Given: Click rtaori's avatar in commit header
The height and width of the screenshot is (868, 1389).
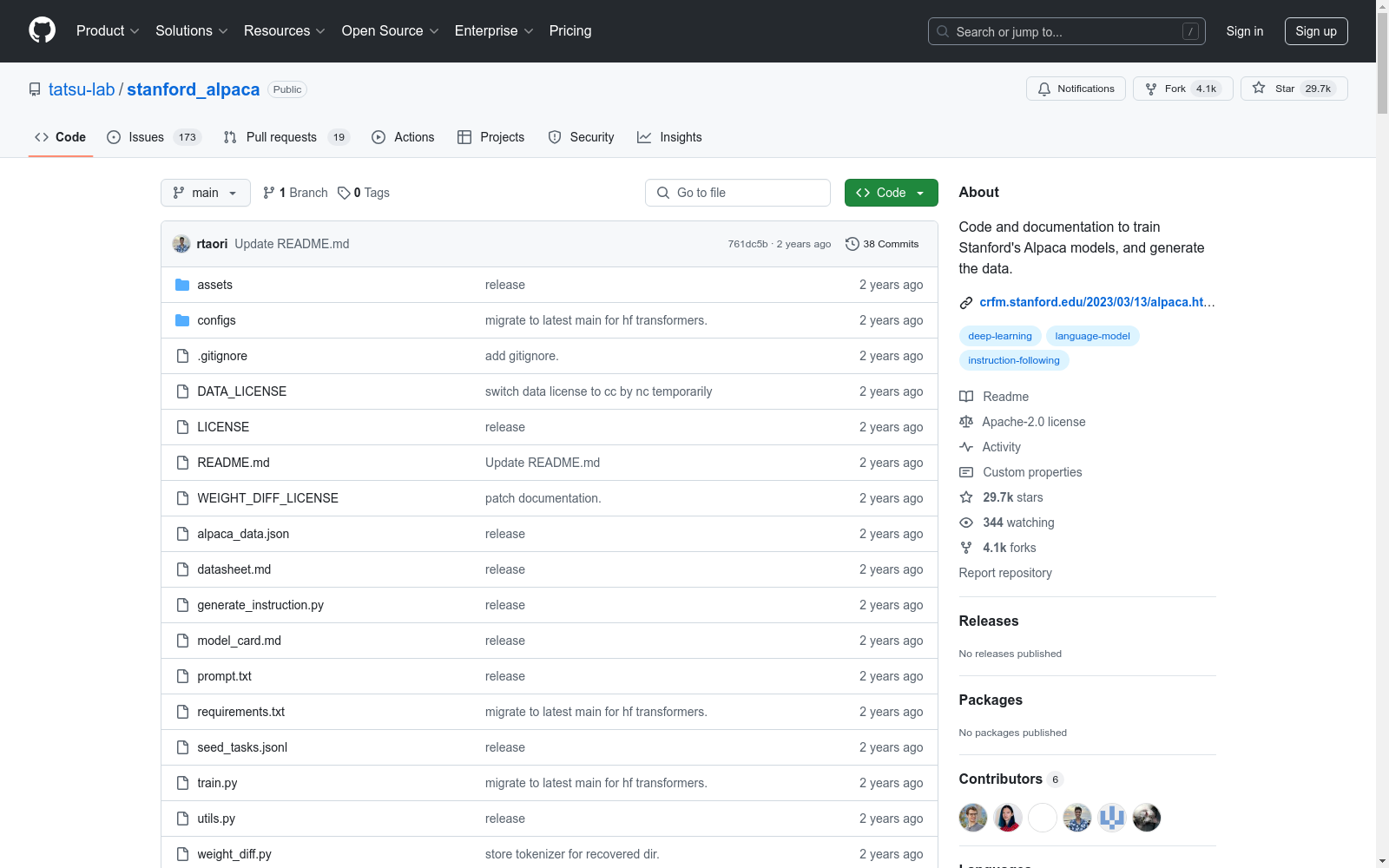Looking at the screenshot, I should [x=181, y=244].
